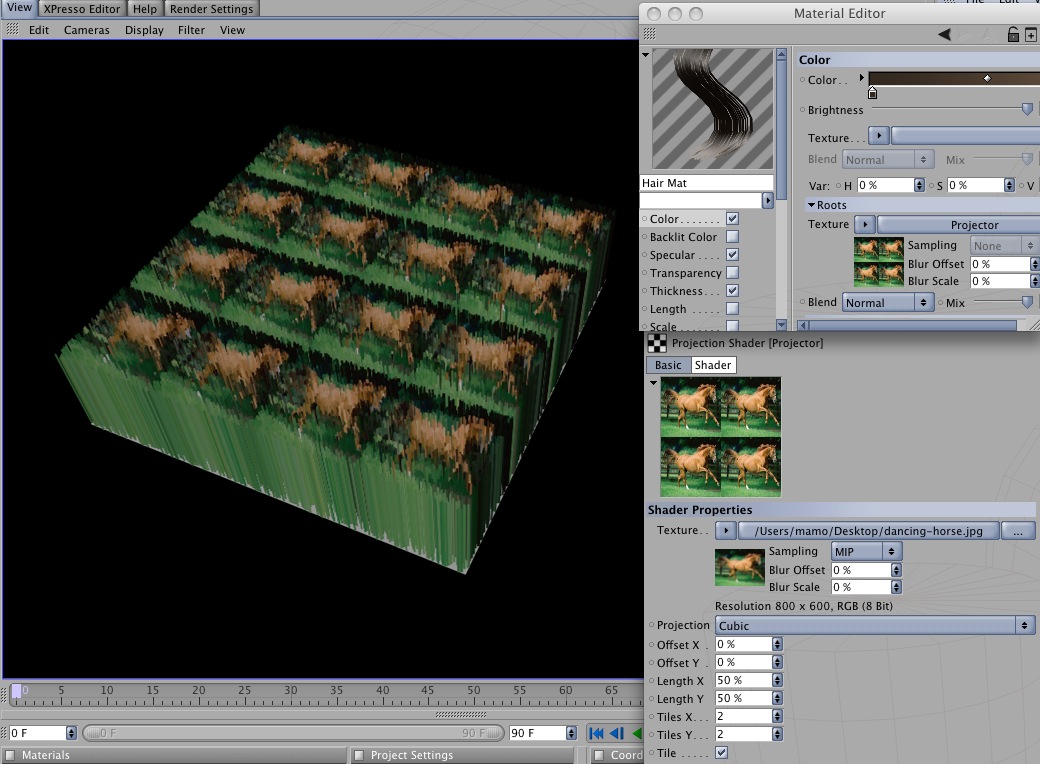Screen dimensions: 1040x764
Task: Go to start of animation
Action: pos(596,733)
